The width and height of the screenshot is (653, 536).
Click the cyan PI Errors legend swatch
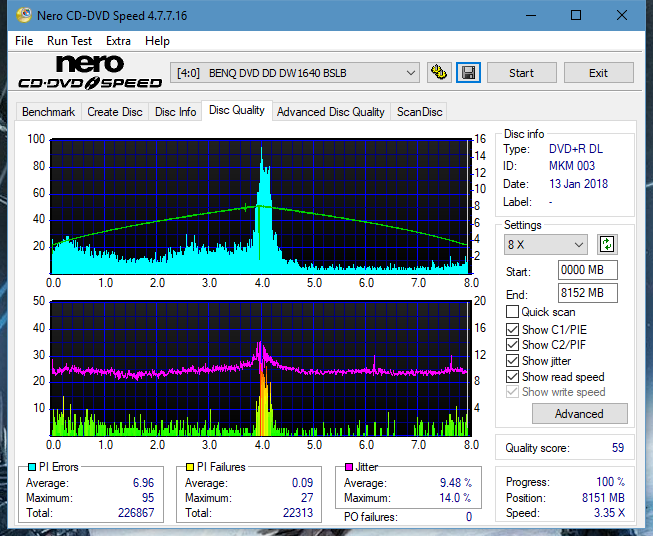(x=32, y=467)
